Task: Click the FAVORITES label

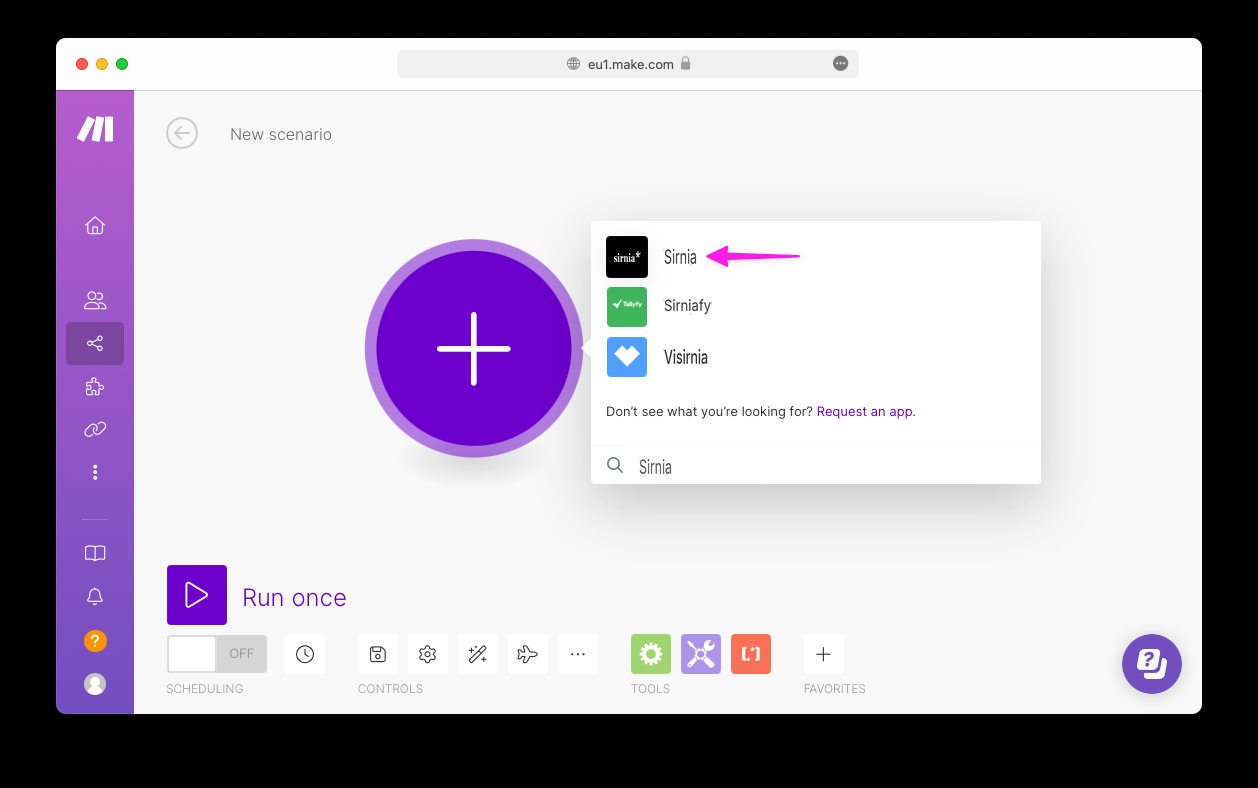Action: click(835, 689)
